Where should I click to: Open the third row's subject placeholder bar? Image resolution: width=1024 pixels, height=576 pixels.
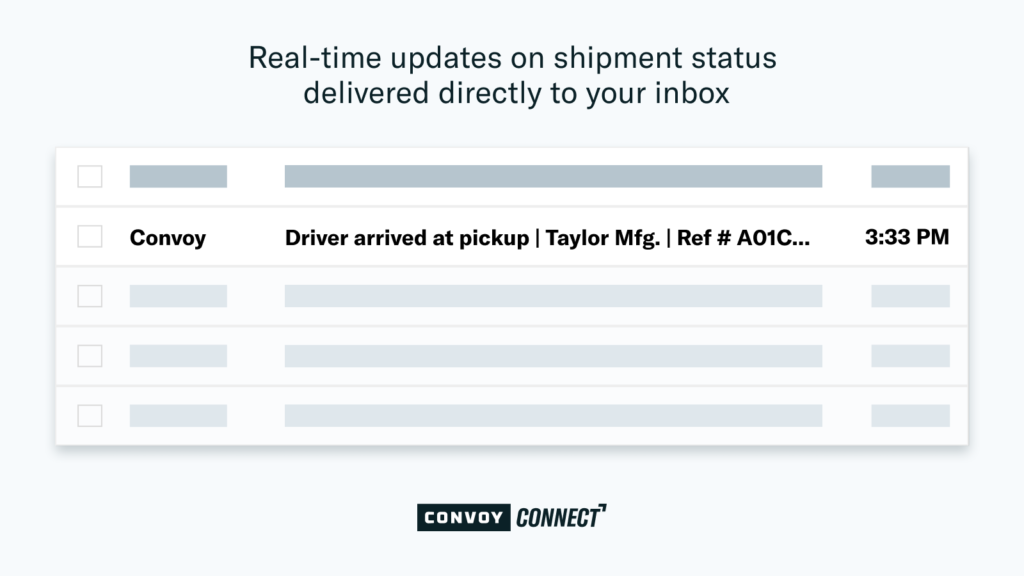[x=553, y=296]
